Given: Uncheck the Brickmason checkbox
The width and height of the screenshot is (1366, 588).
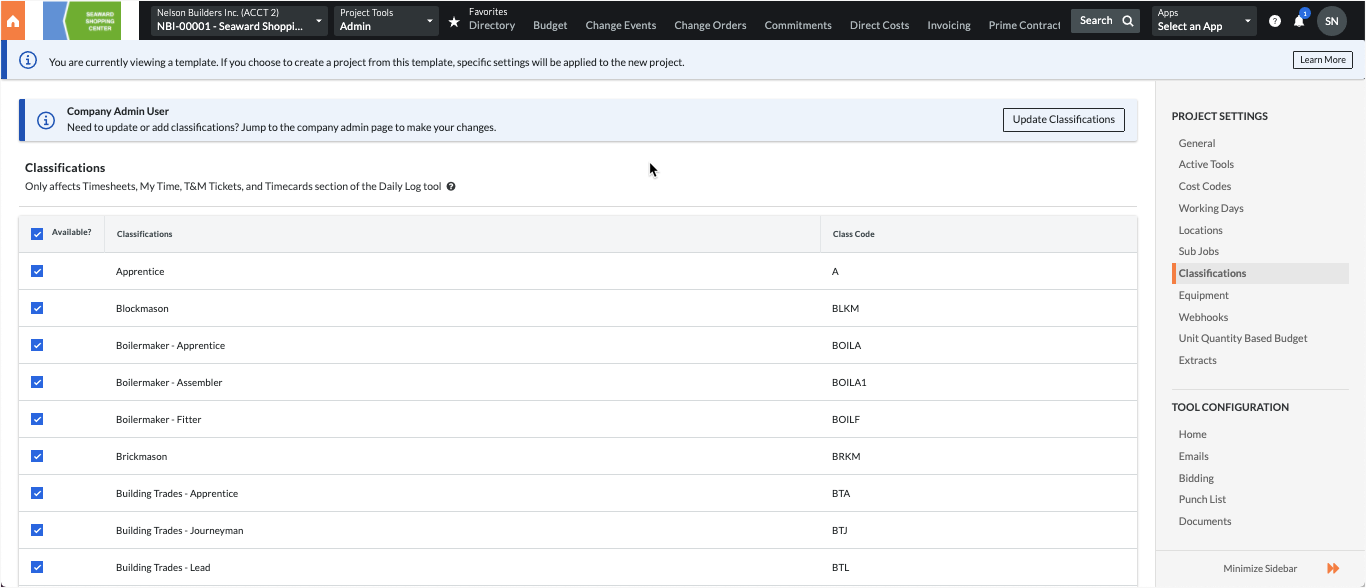Looking at the screenshot, I should [x=37, y=456].
